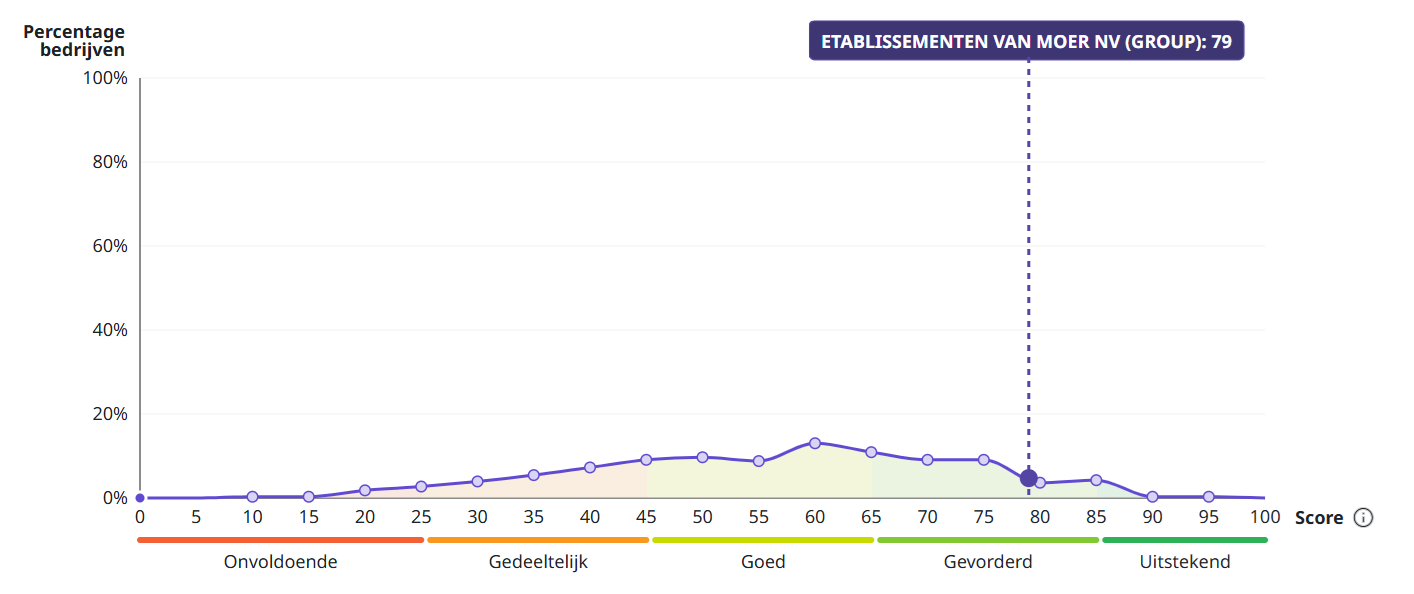This screenshot has height=594, width=1414.
Task: Click the green Gevorderd range bar
Action: click(988, 540)
